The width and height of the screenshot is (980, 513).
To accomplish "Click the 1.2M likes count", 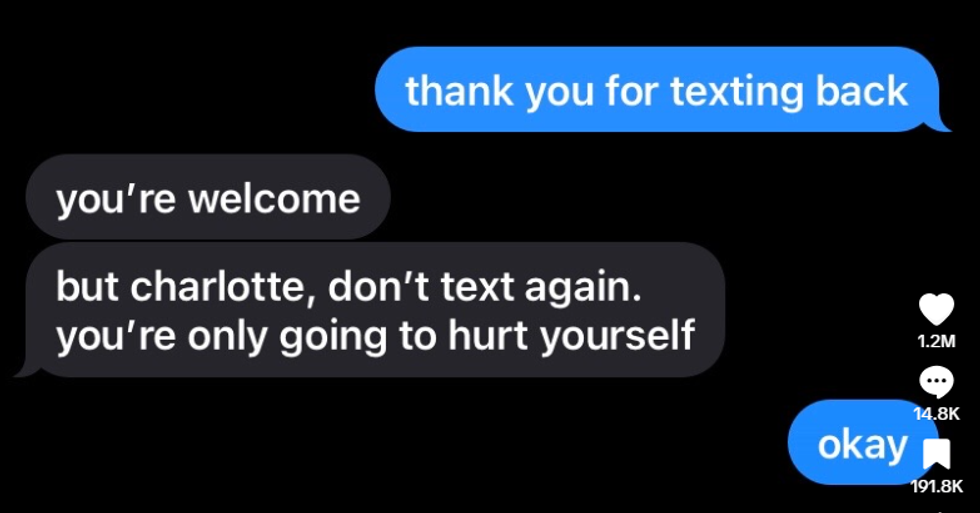I will coord(936,341).
